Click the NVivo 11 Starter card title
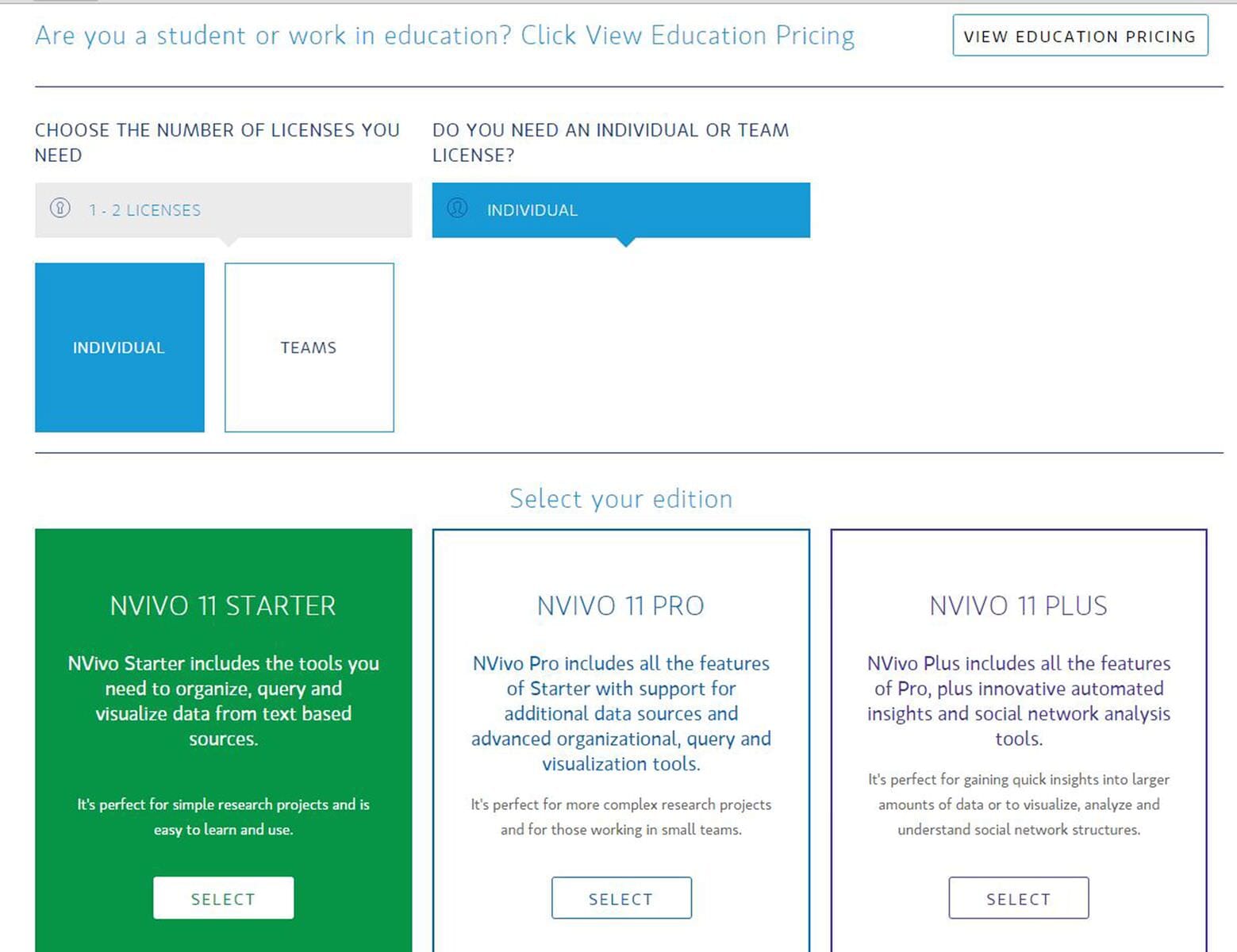 (x=223, y=606)
